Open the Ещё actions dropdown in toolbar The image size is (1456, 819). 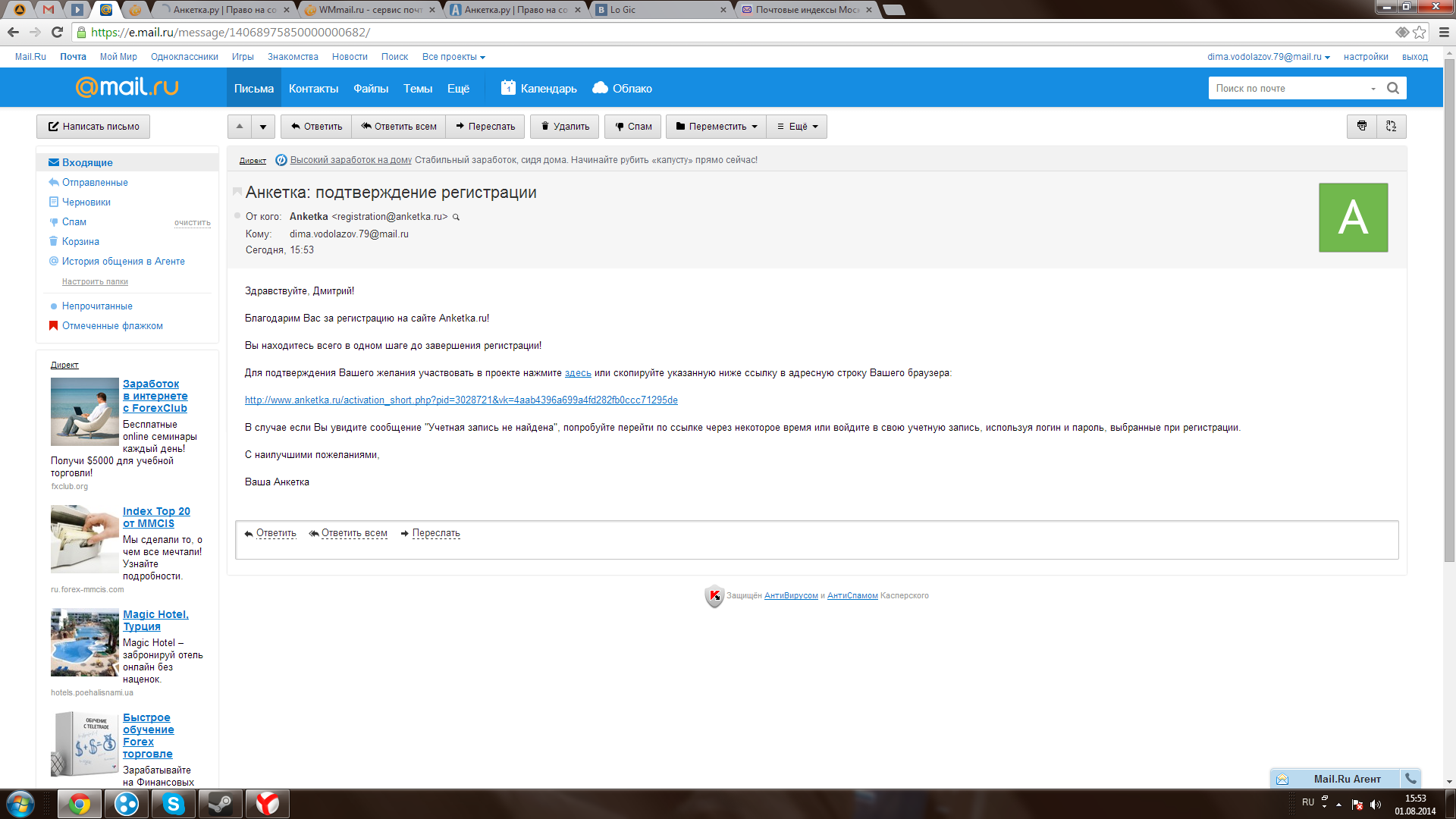click(x=797, y=126)
